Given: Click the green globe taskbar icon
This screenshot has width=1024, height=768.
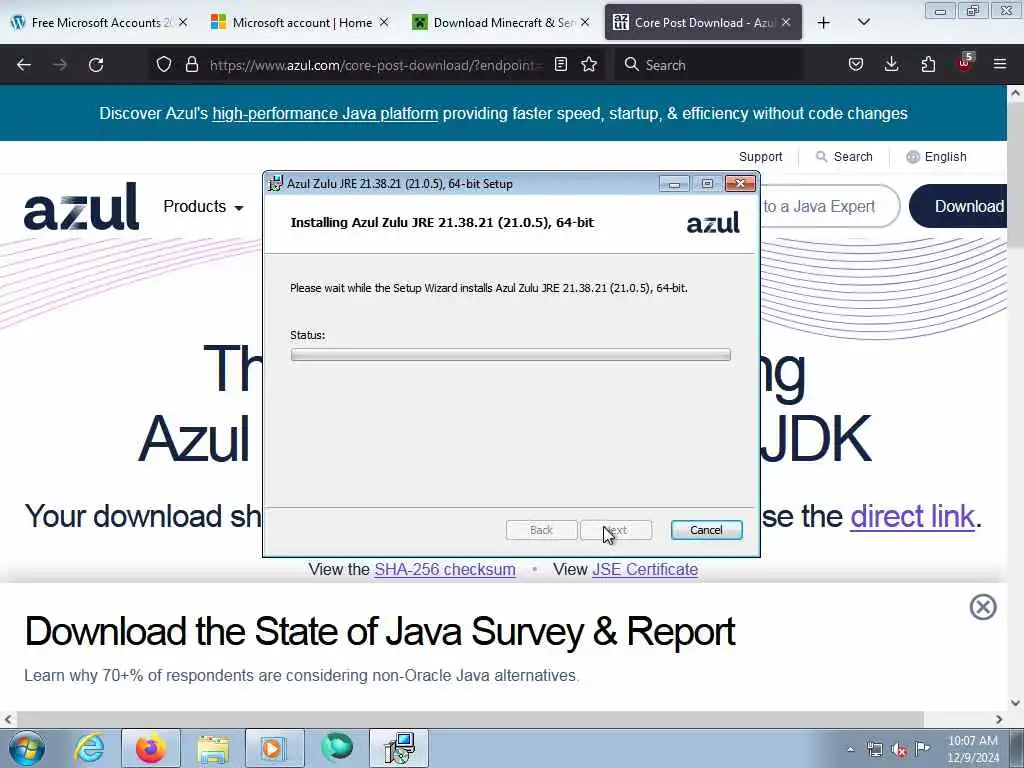Looking at the screenshot, I should 337,747.
